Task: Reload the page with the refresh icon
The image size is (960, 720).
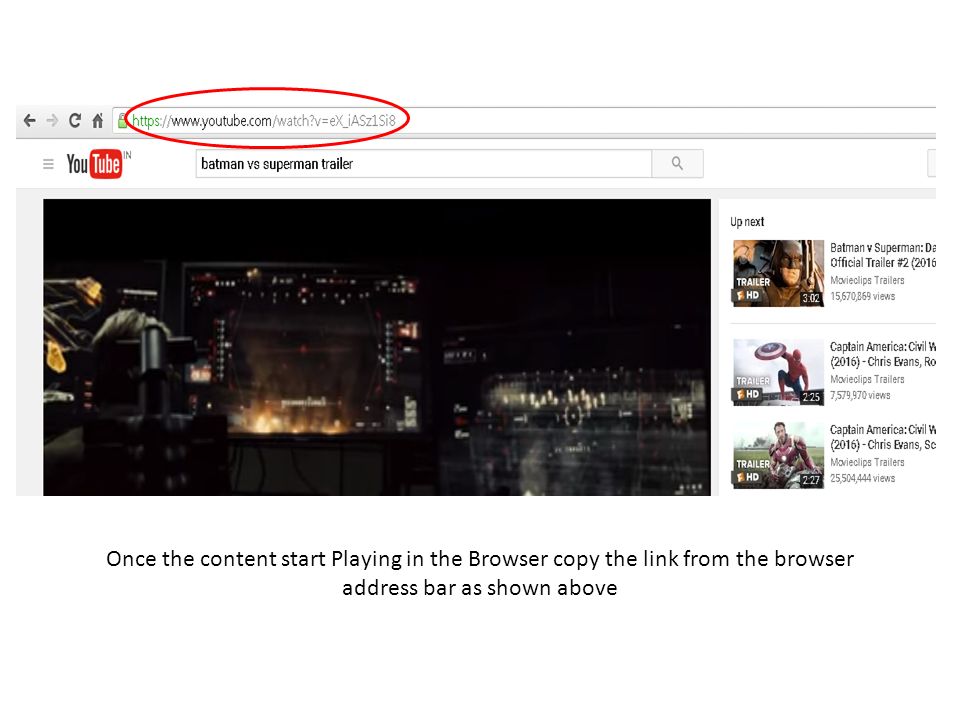Action: tap(75, 121)
